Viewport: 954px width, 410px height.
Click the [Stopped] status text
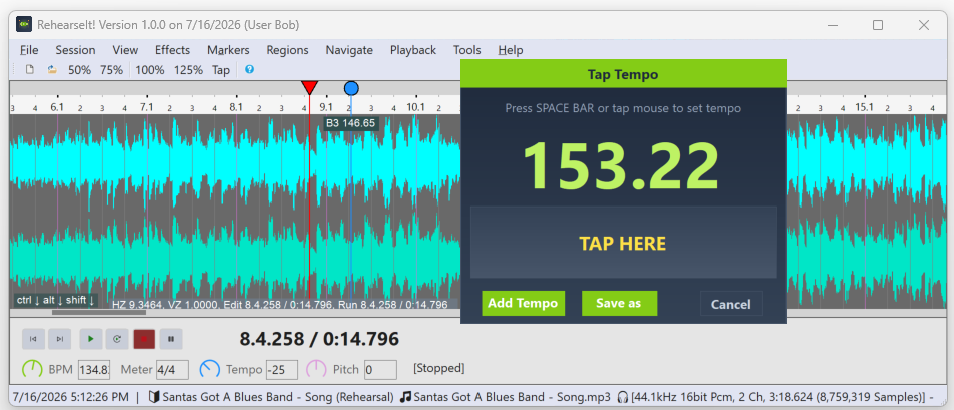point(439,368)
